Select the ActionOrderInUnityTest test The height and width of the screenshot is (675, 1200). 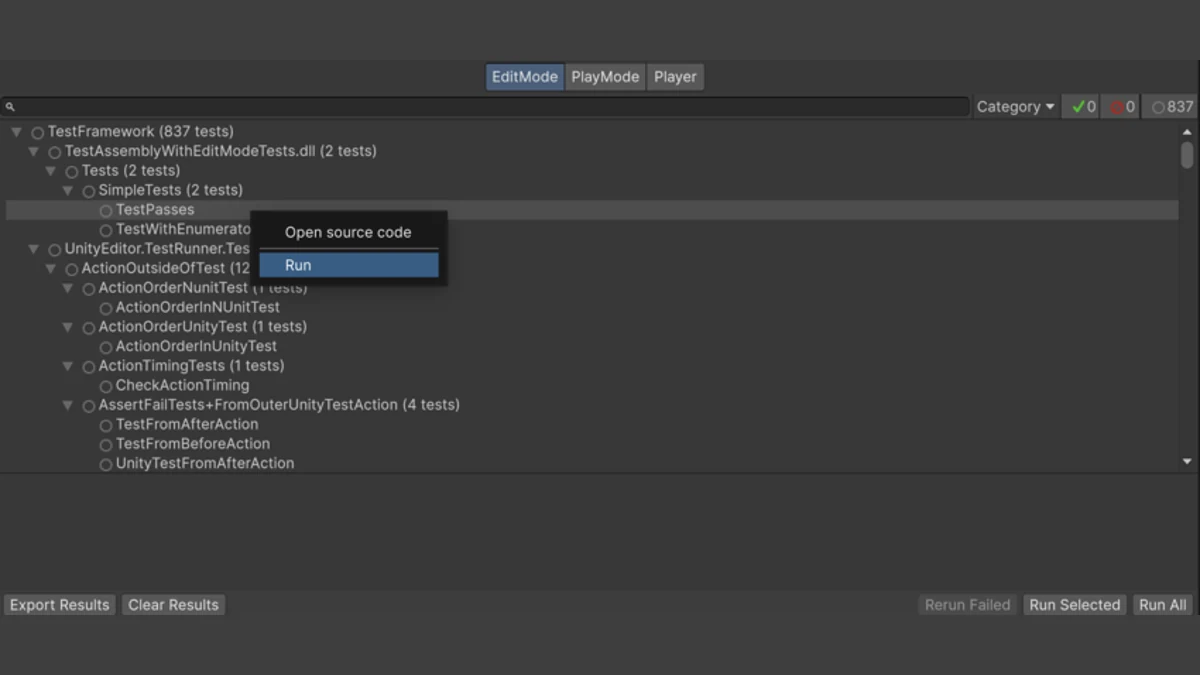pos(196,346)
